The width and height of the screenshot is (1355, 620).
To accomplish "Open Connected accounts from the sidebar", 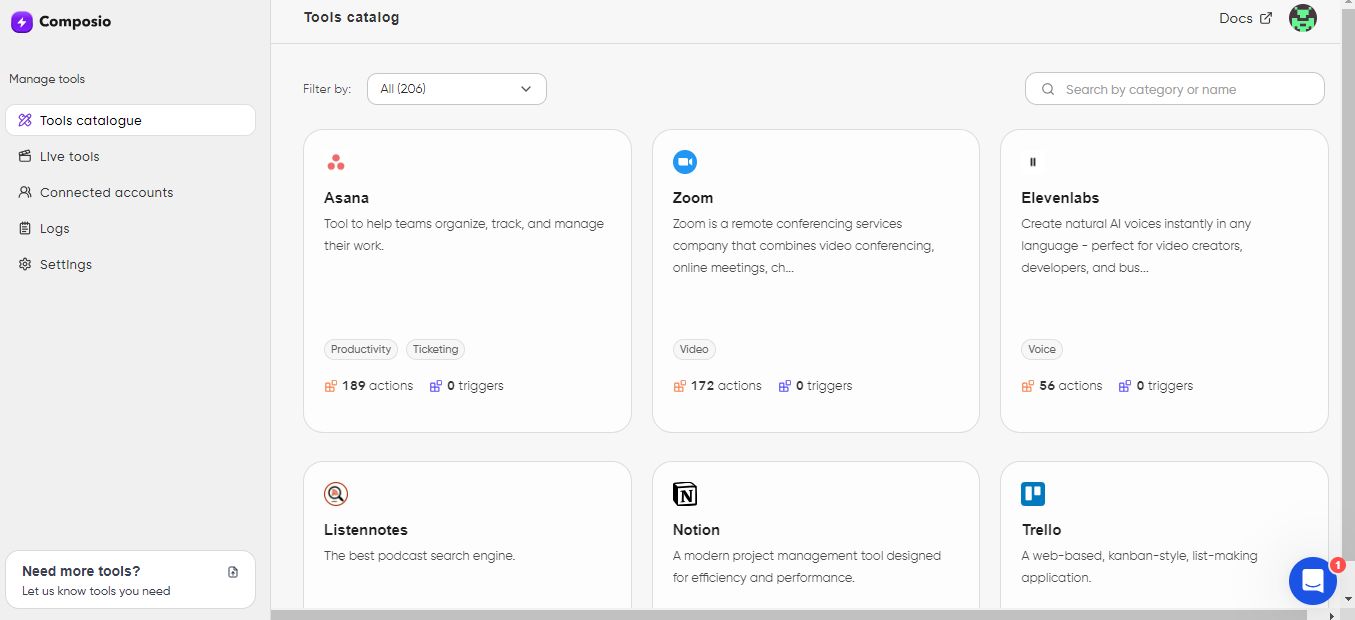I will point(104,192).
